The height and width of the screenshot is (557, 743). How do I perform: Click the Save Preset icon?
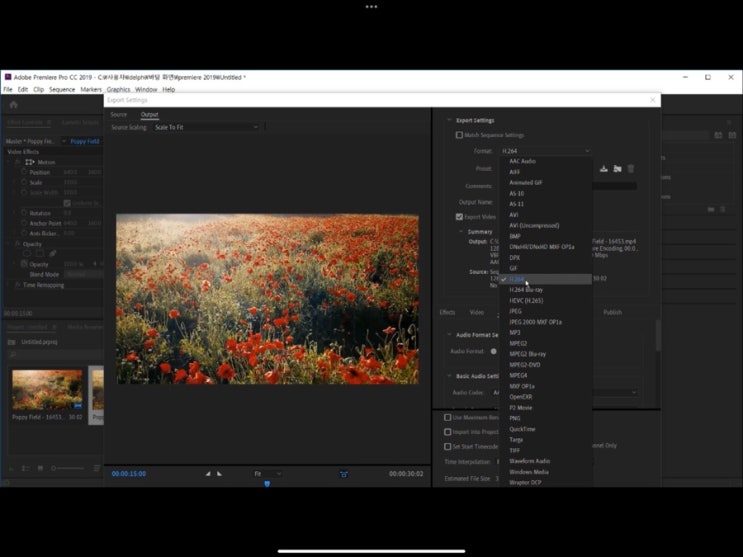pos(604,169)
